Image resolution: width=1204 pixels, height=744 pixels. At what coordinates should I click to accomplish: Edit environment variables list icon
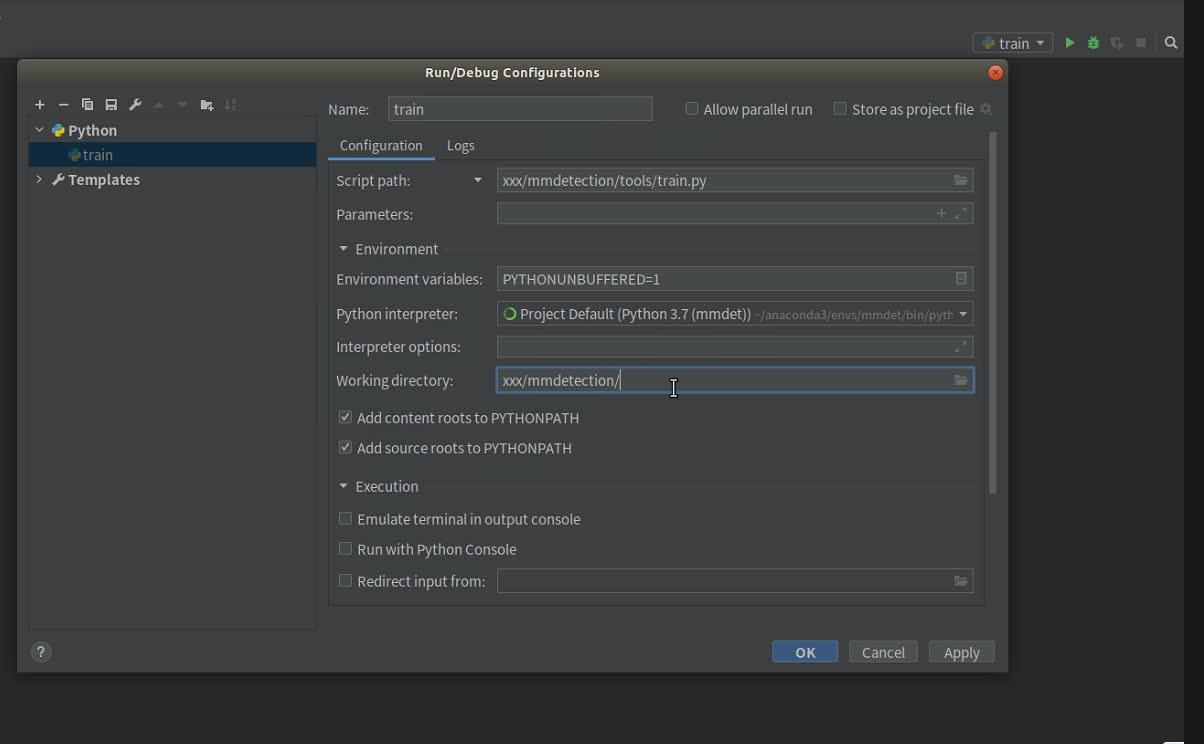(x=960, y=279)
